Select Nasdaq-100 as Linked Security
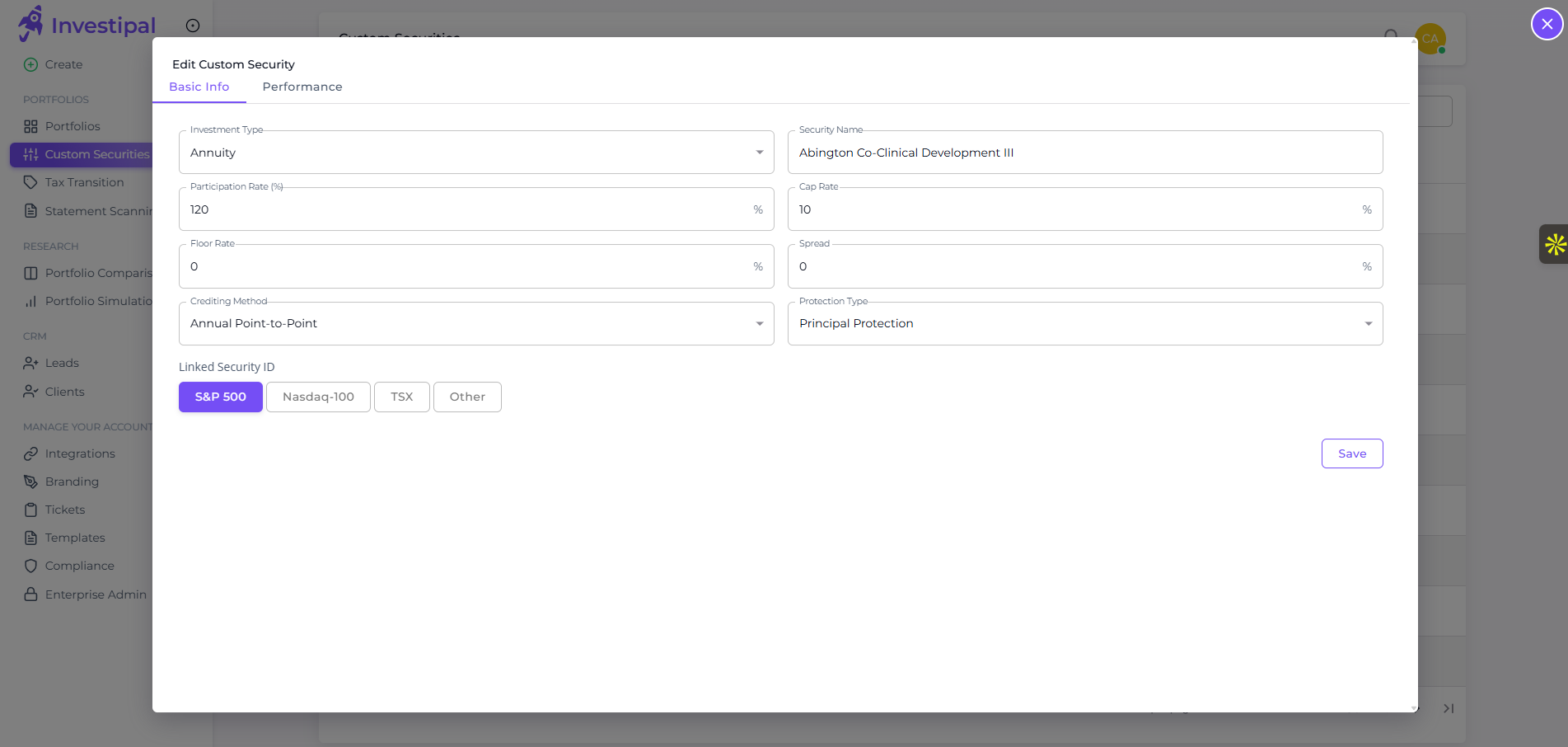The height and width of the screenshot is (747, 1568). coord(318,397)
